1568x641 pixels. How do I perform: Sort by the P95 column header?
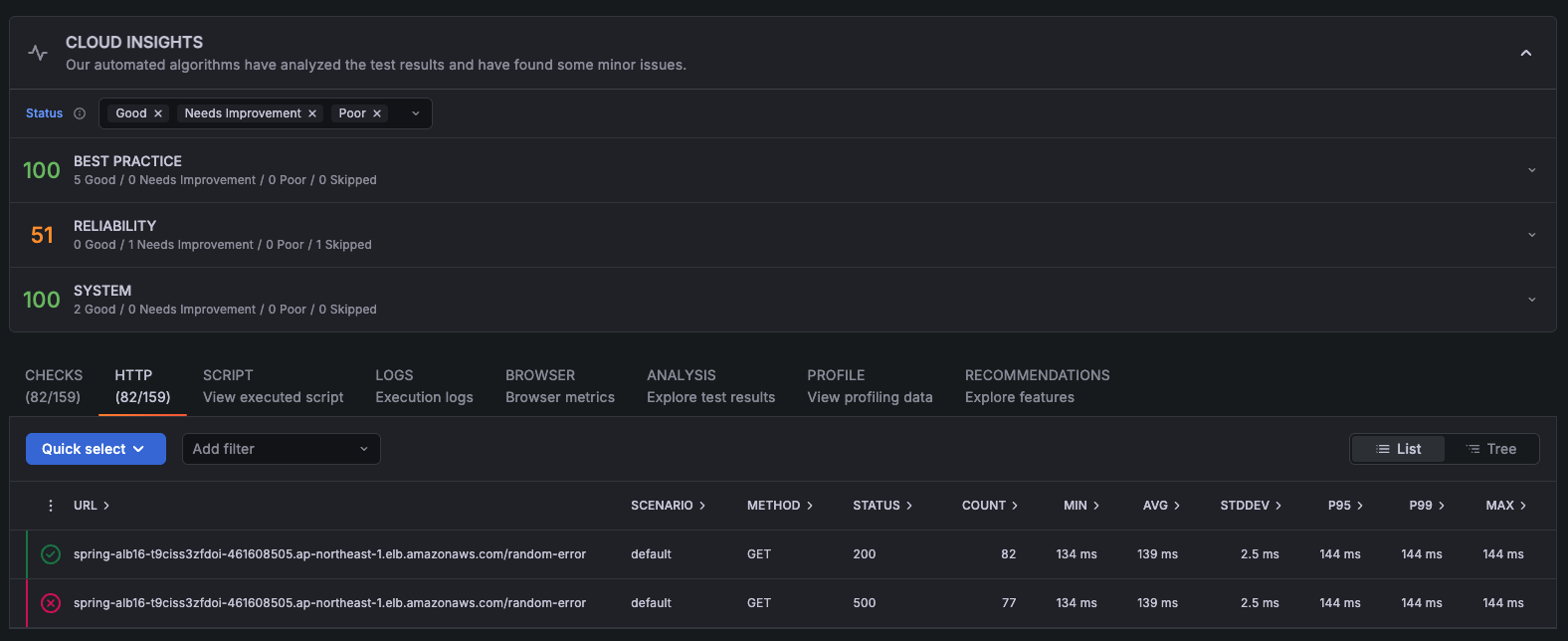pyautogui.click(x=1344, y=506)
